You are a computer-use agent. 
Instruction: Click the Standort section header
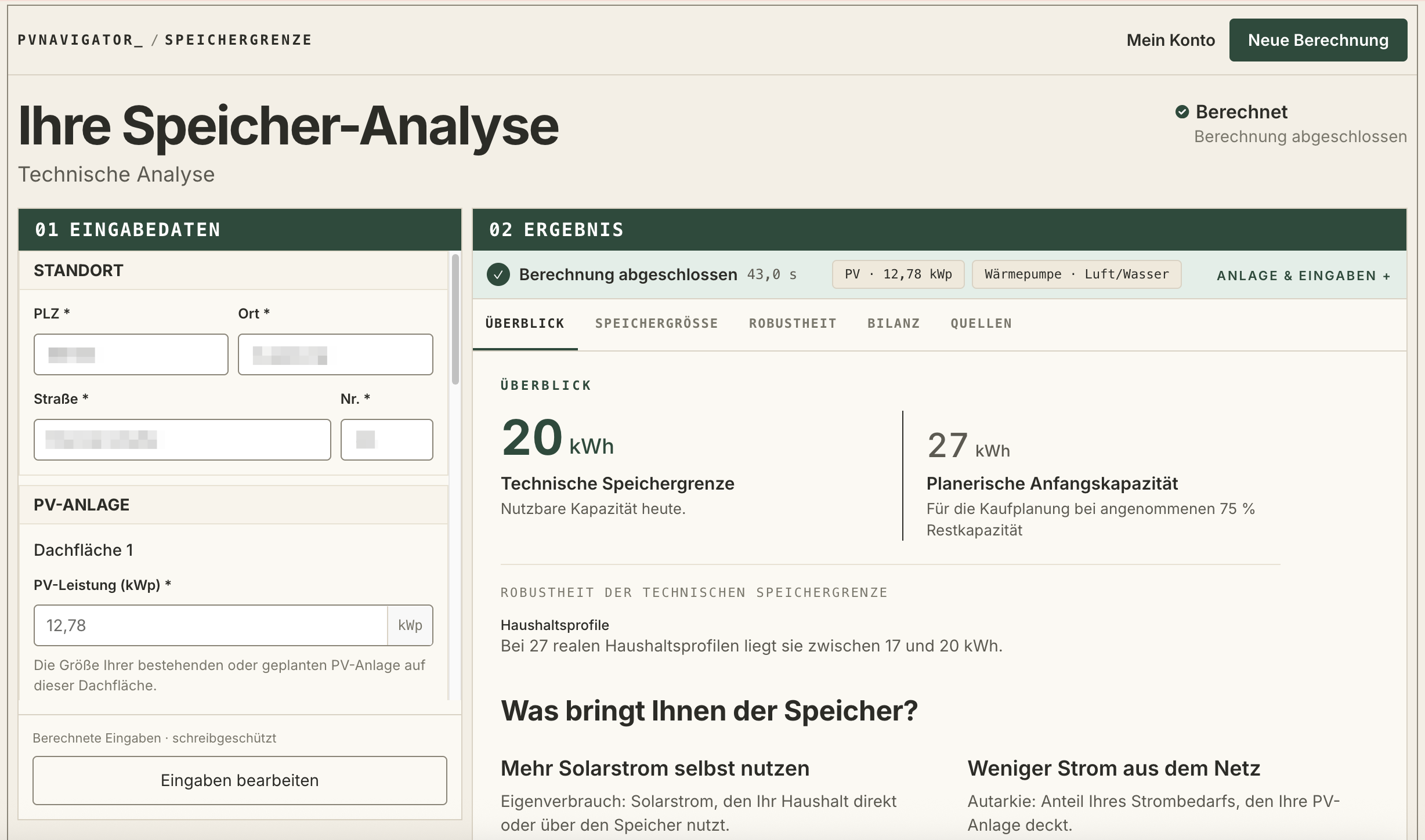[234, 270]
